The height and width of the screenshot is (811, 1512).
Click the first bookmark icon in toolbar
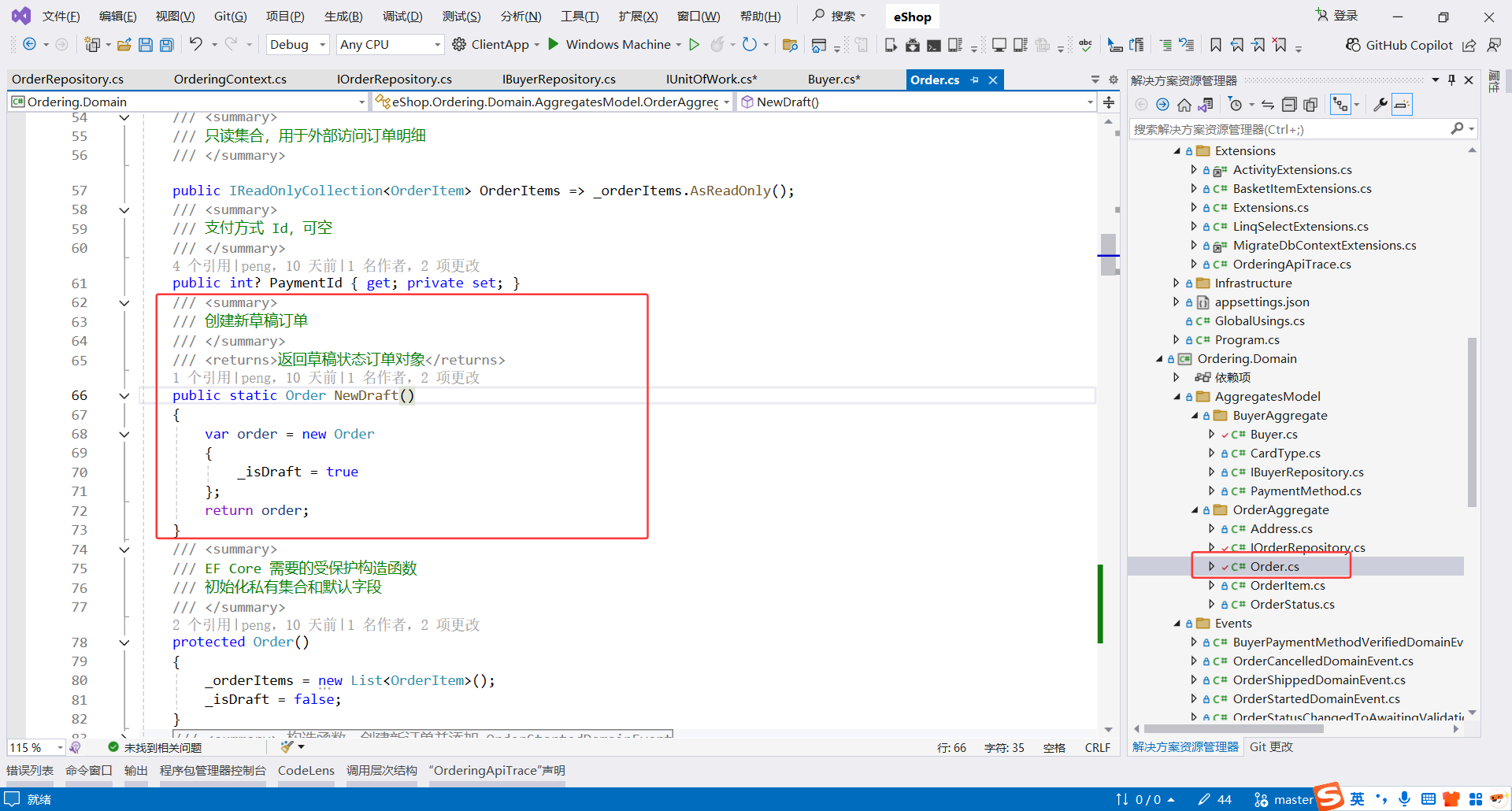click(1216, 44)
